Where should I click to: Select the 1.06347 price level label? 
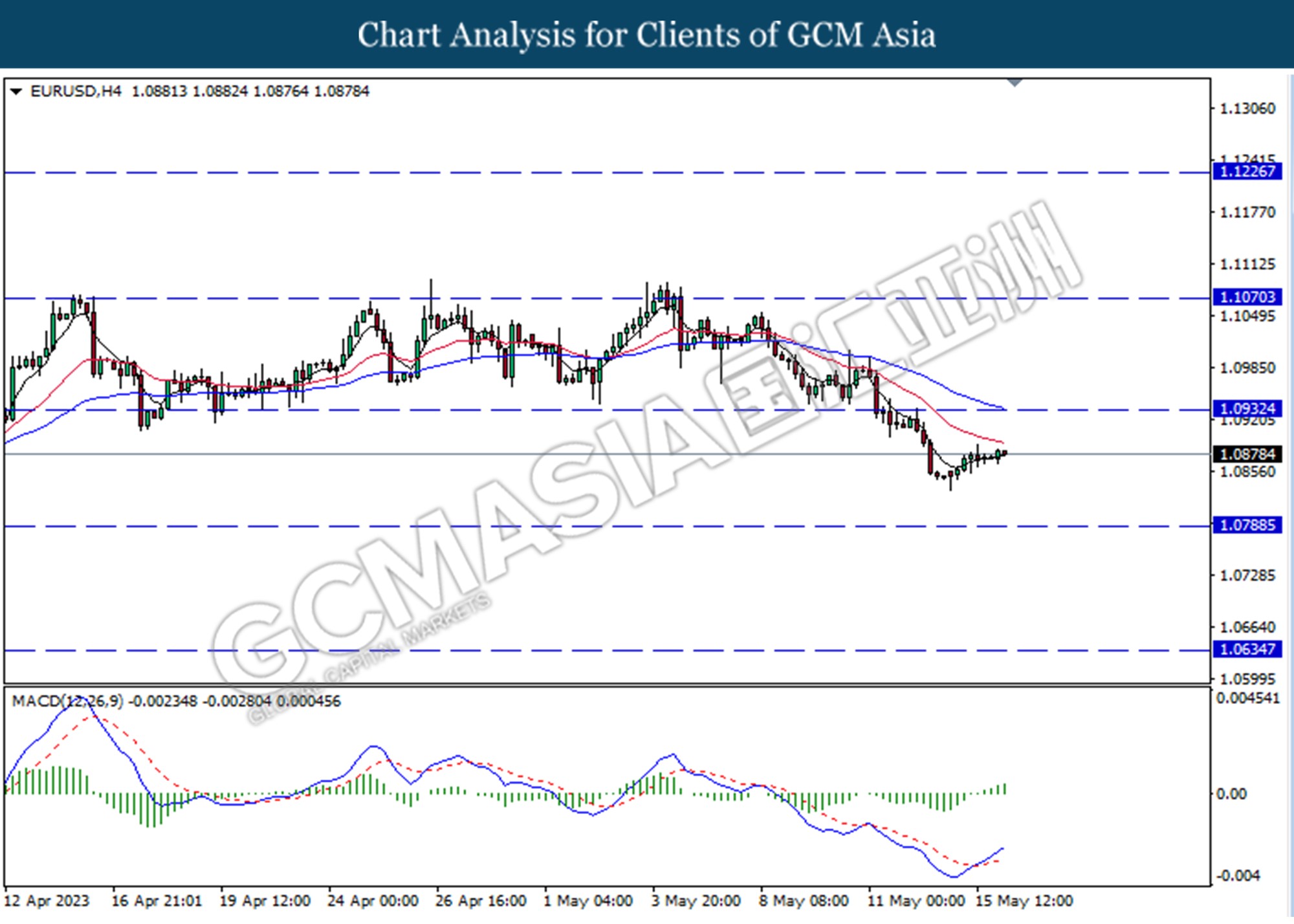[x=1247, y=649]
